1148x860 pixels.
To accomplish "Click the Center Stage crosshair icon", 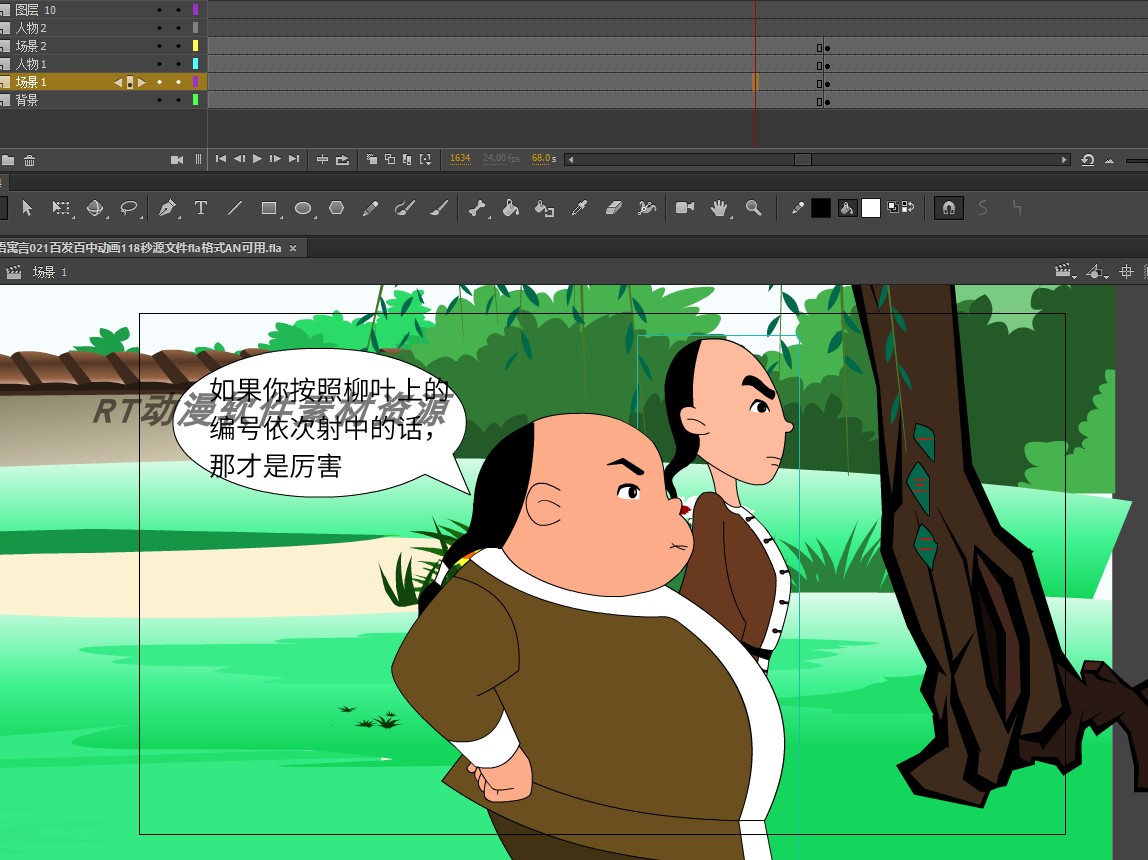I will point(1126,272).
